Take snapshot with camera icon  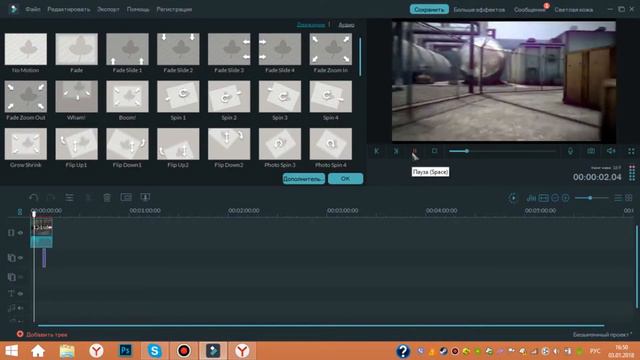pyautogui.click(x=591, y=151)
